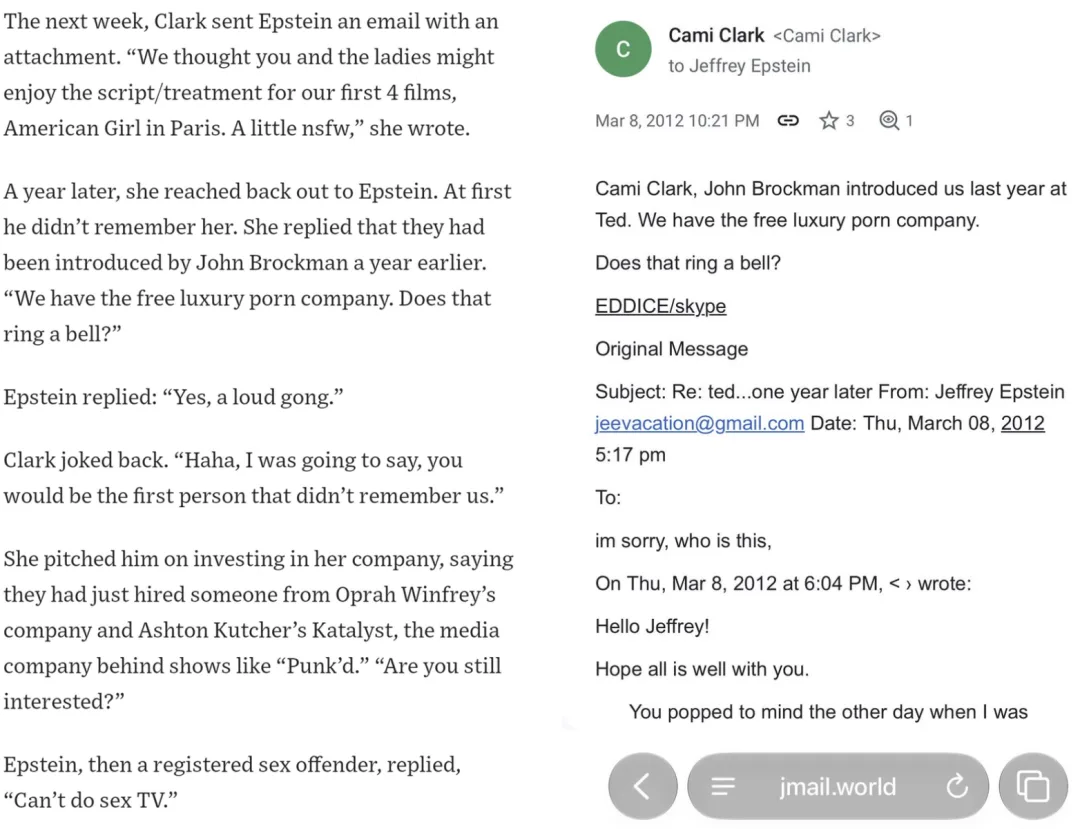
Task: Tap the jmail.world address bar
Action: pos(838,786)
